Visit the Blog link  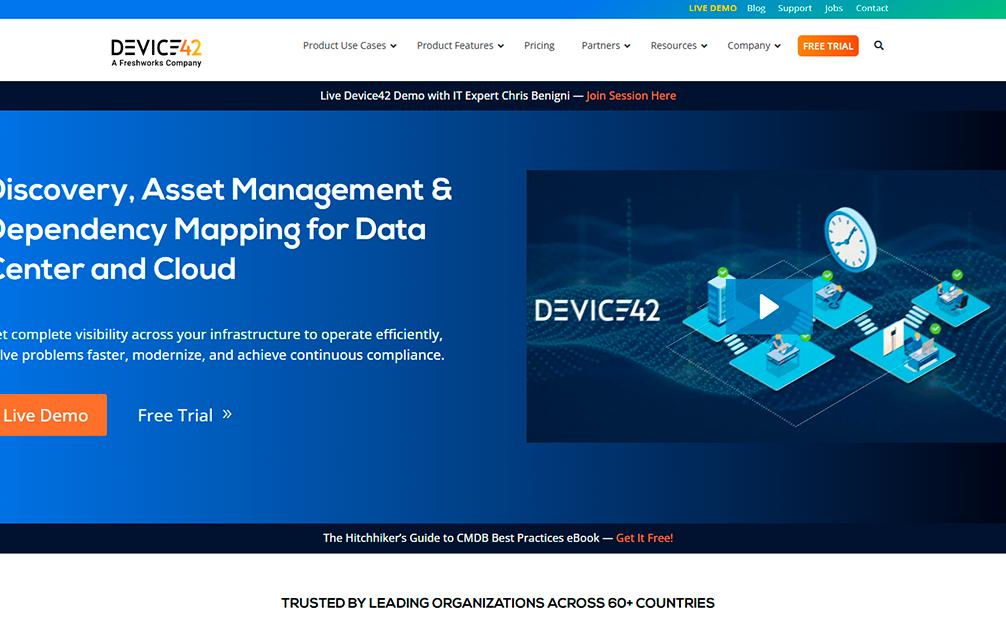point(756,8)
